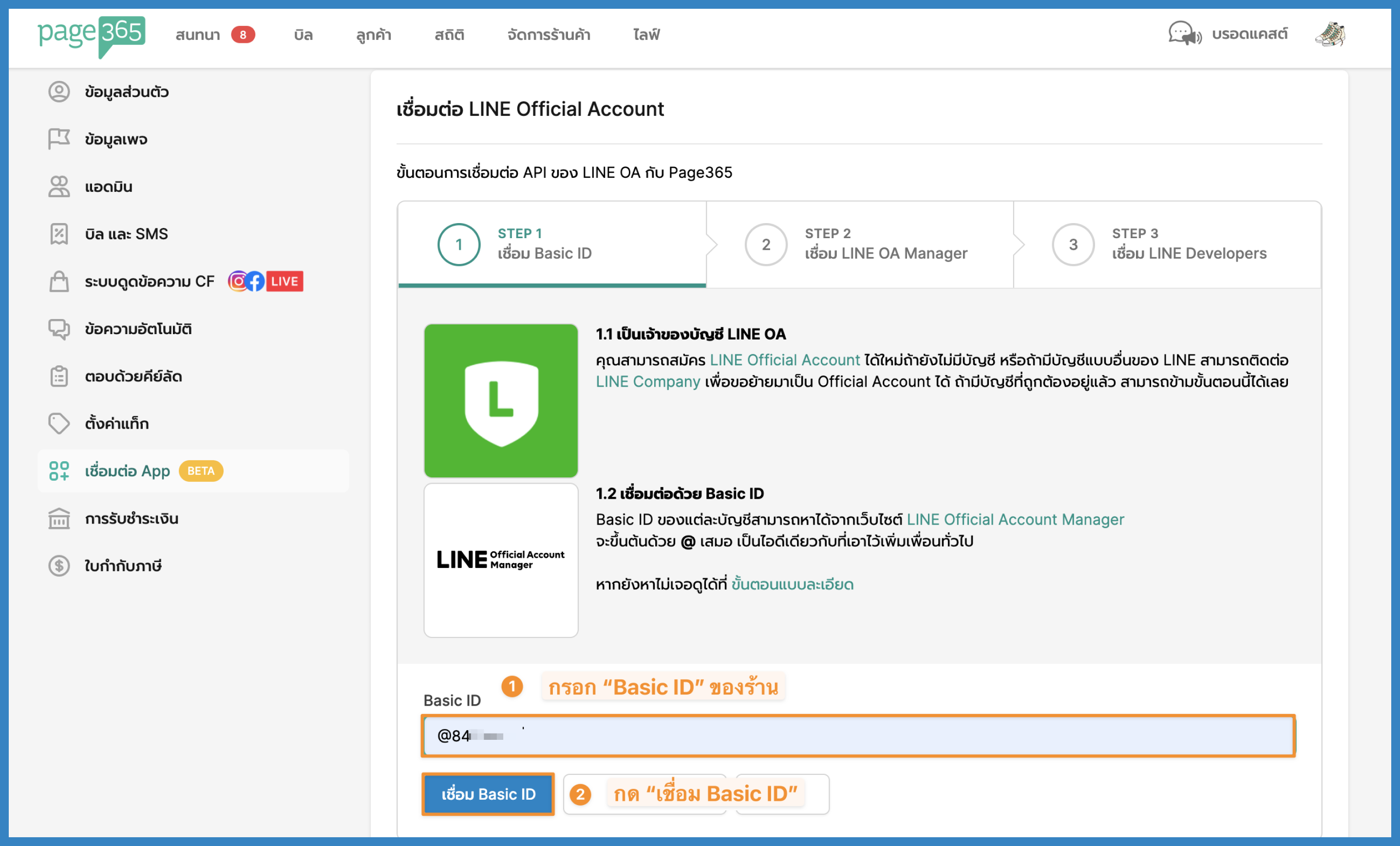The height and width of the screenshot is (846, 1400).
Task: Click the ใบกำกับภาษี dollar icon
Action: point(59,566)
